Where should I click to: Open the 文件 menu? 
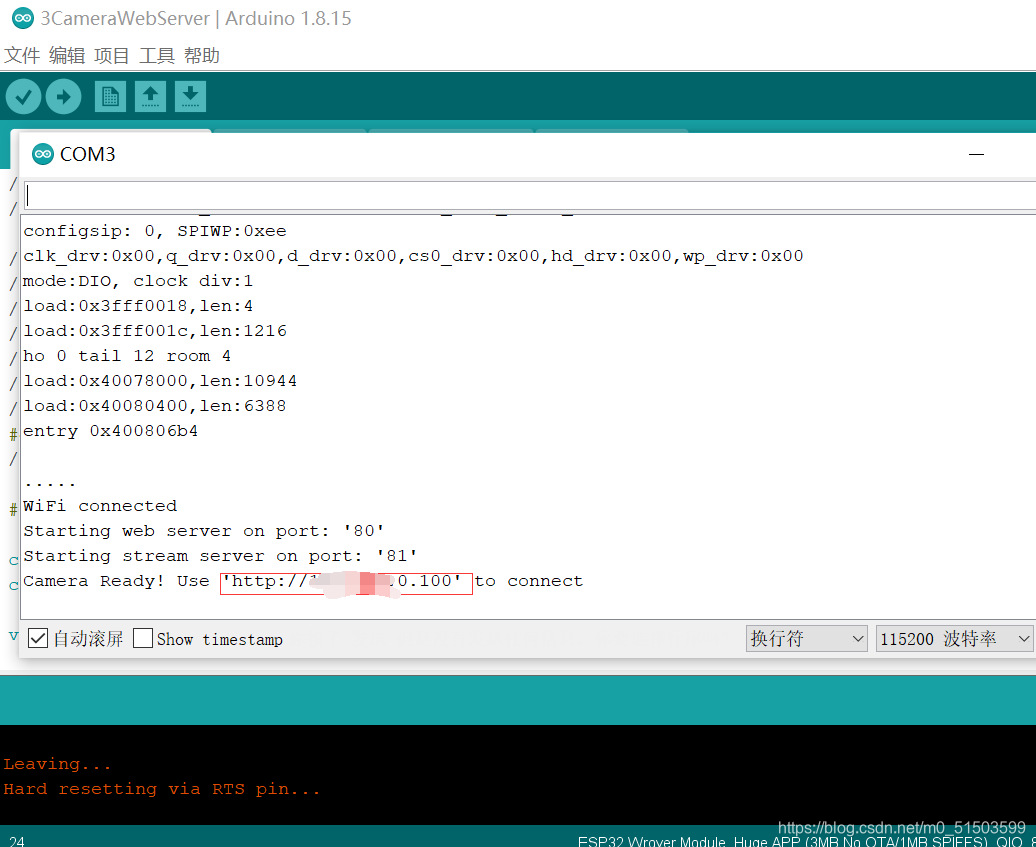(x=22, y=55)
